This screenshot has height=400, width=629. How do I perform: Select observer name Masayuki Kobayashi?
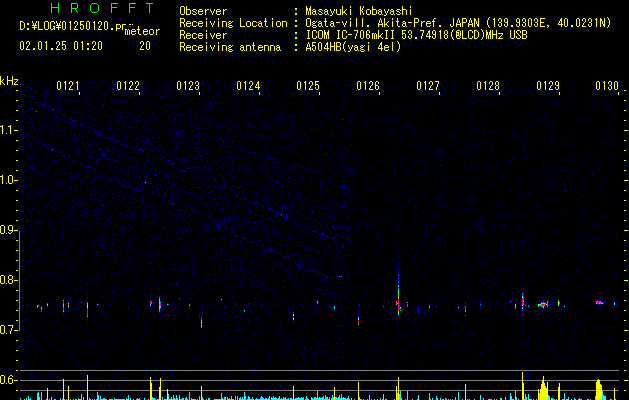(359, 11)
